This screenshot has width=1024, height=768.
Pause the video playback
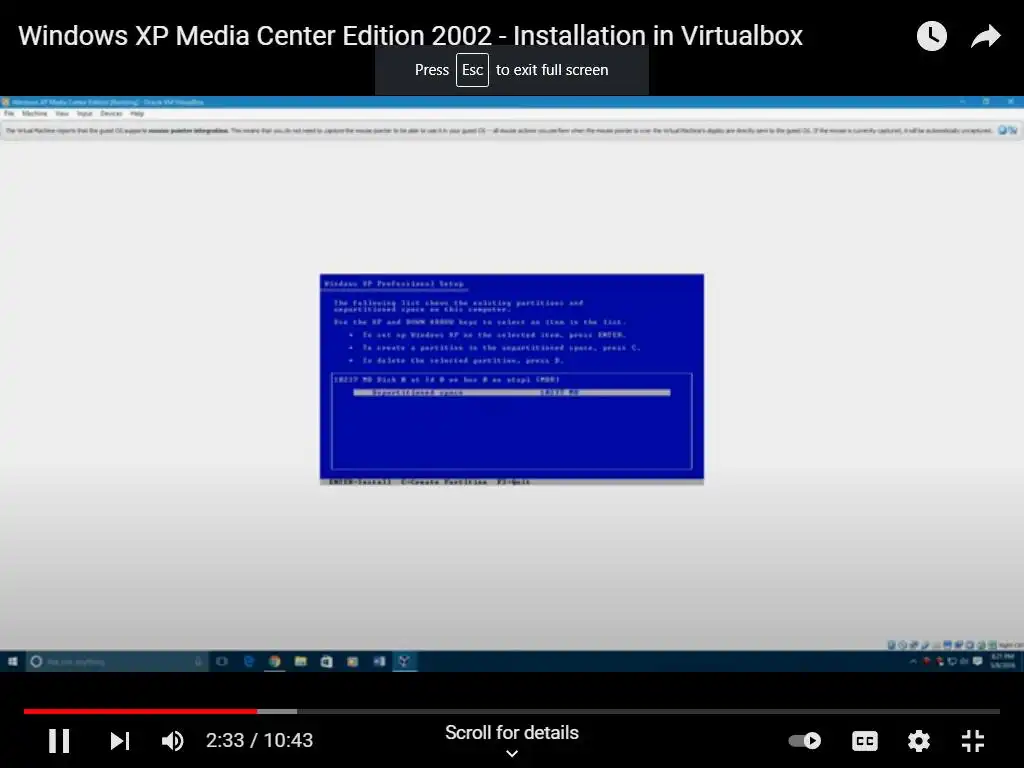pyautogui.click(x=59, y=741)
